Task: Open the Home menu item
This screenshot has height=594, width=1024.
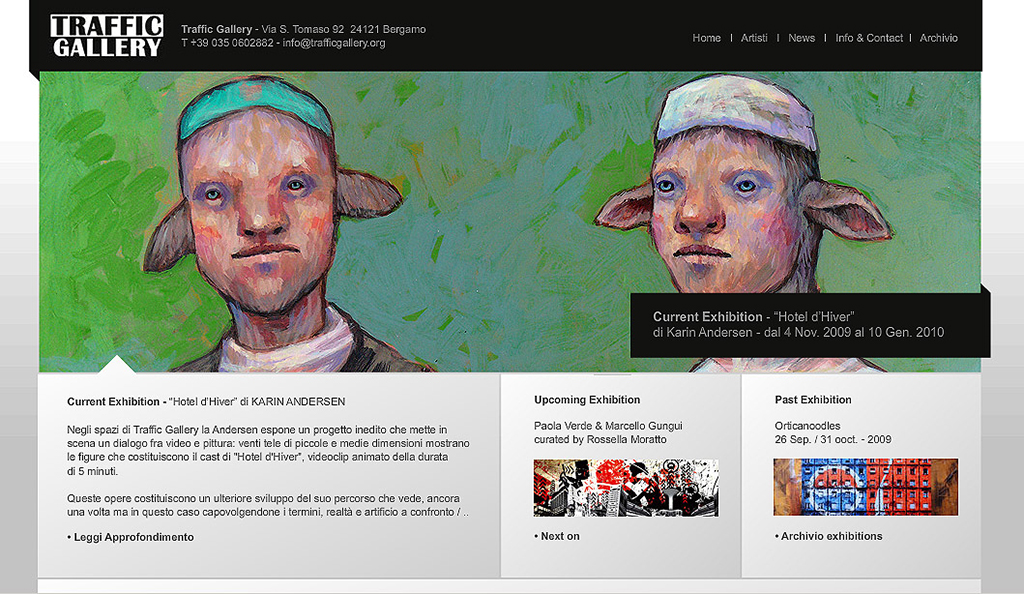Action: pyautogui.click(x=706, y=38)
